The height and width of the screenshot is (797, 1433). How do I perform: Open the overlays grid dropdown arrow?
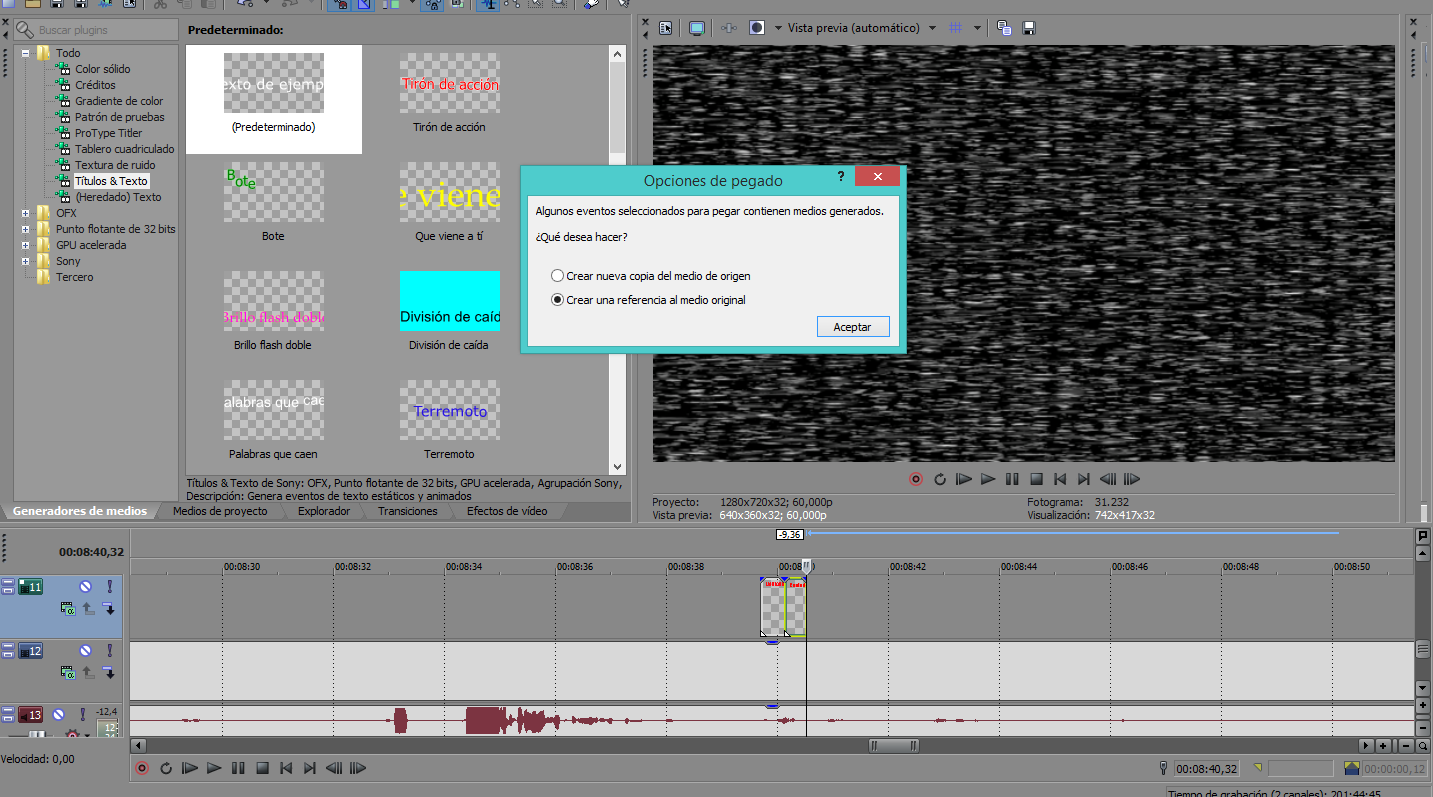[977, 28]
